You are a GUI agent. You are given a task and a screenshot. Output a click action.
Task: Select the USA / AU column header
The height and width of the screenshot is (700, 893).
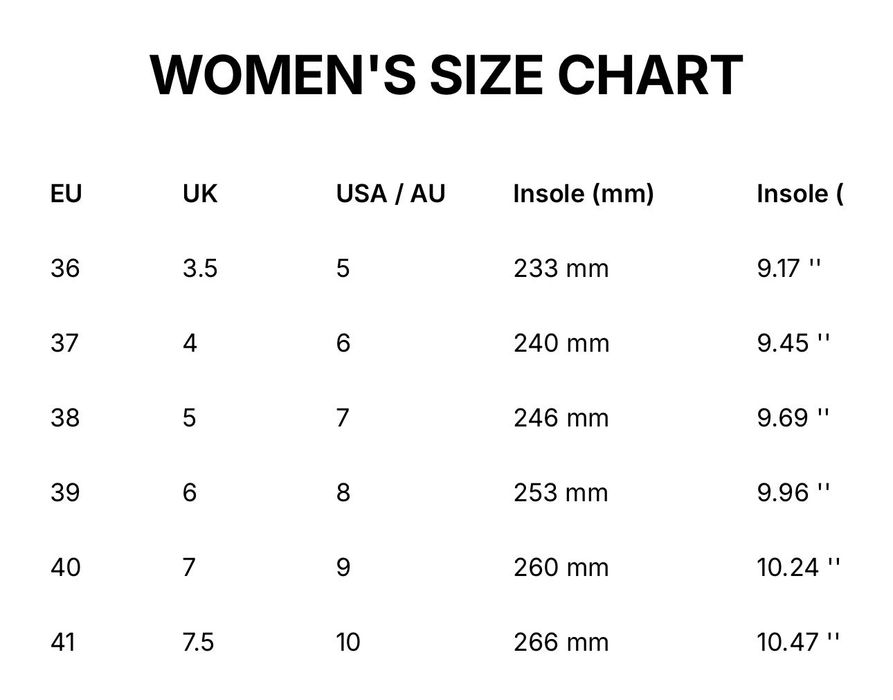pyautogui.click(x=390, y=194)
